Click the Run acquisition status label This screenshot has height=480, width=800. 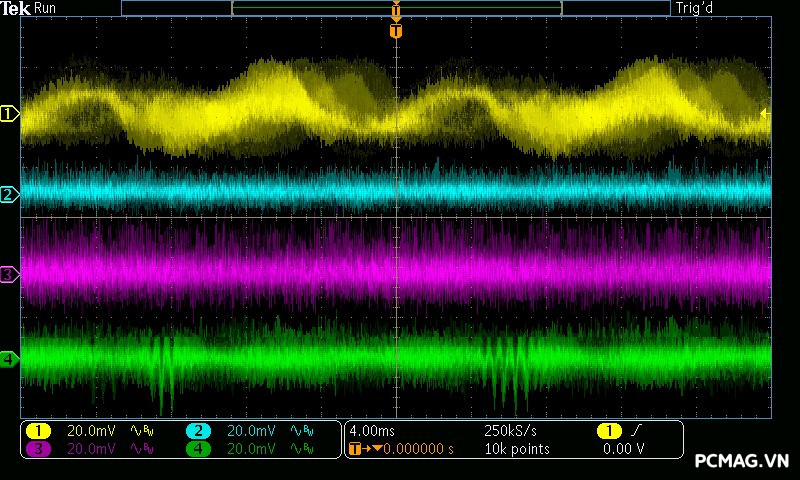coord(46,8)
